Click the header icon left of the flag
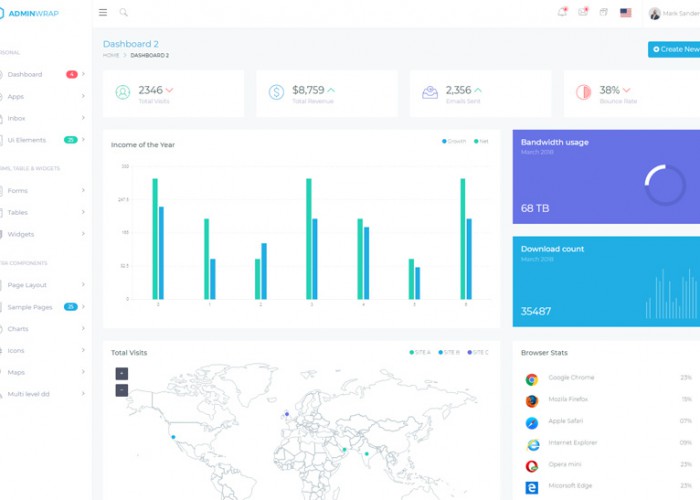Screen dimensions: 700x500 point(604,12)
